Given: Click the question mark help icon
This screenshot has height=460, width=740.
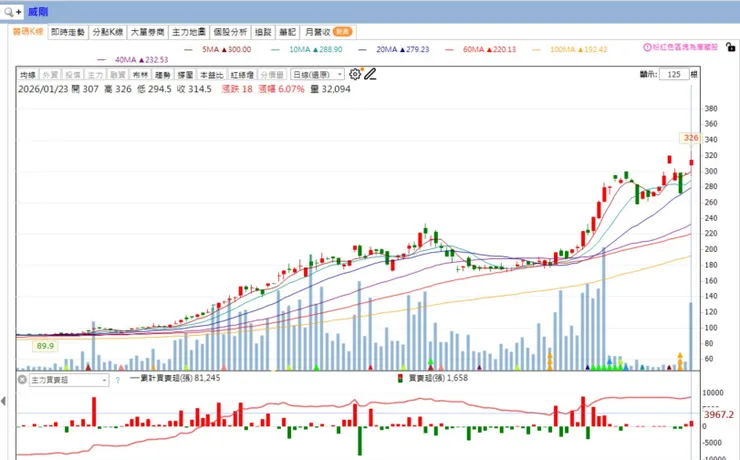Looking at the screenshot, I should (x=118, y=380).
